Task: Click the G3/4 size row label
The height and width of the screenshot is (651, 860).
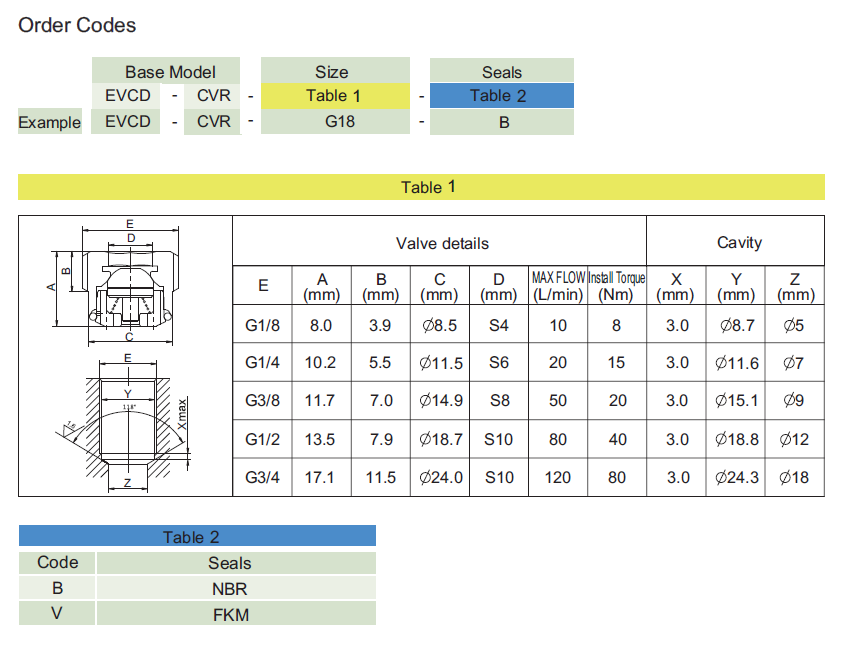Action: tap(263, 477)
